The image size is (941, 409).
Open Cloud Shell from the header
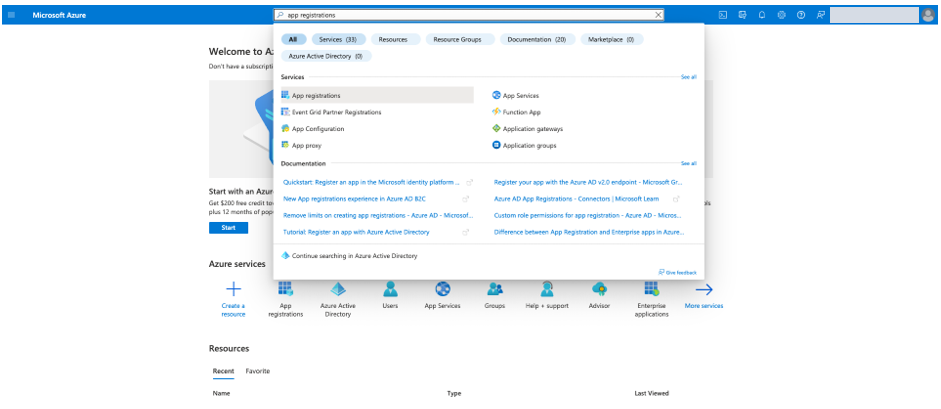coord(723,15)
